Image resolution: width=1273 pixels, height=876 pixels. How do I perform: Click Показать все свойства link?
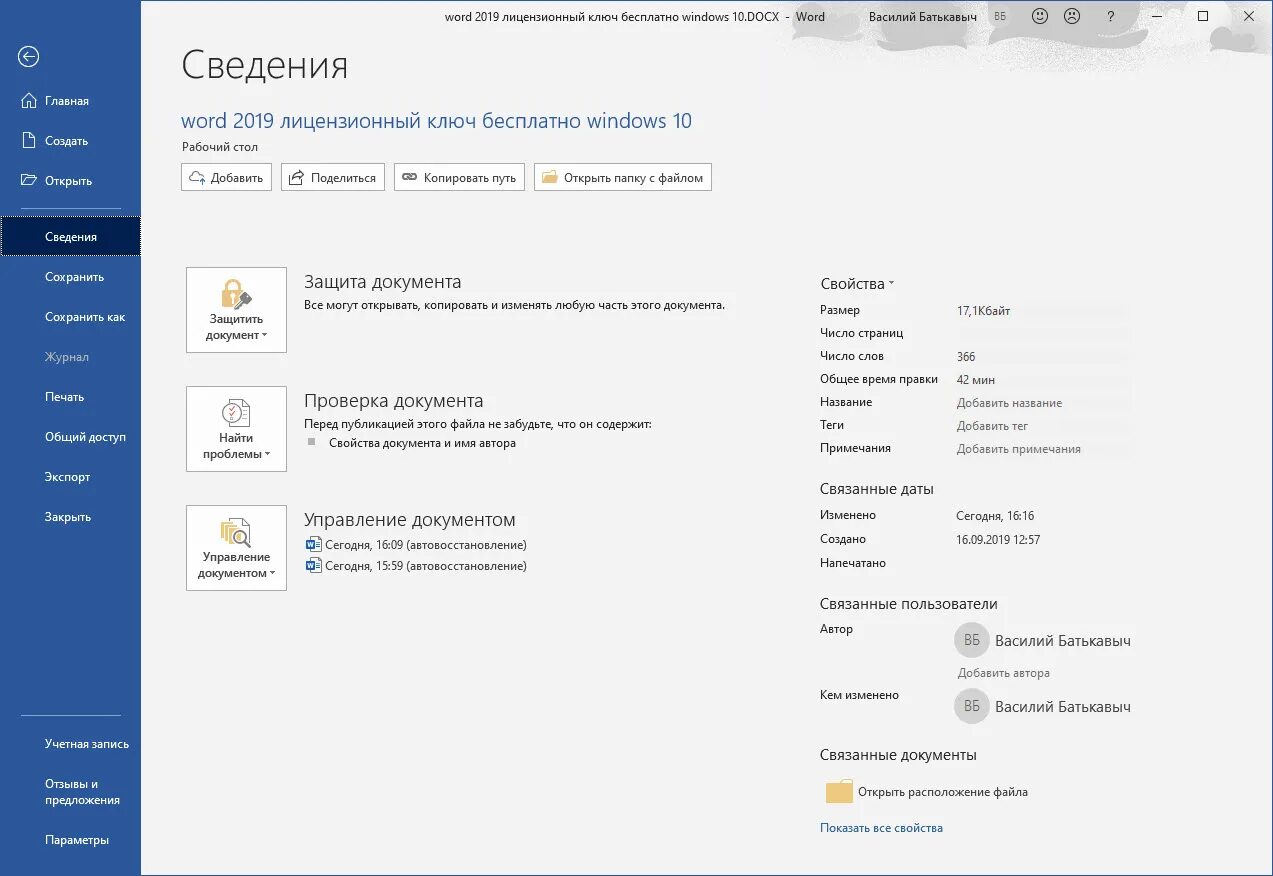pos(881,828)
